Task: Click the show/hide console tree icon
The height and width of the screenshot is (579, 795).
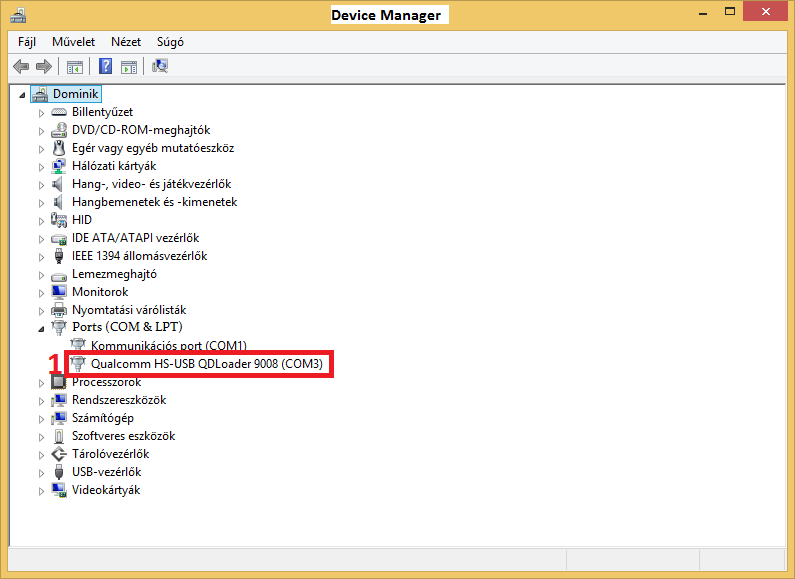Action: (x=74, y=67)
